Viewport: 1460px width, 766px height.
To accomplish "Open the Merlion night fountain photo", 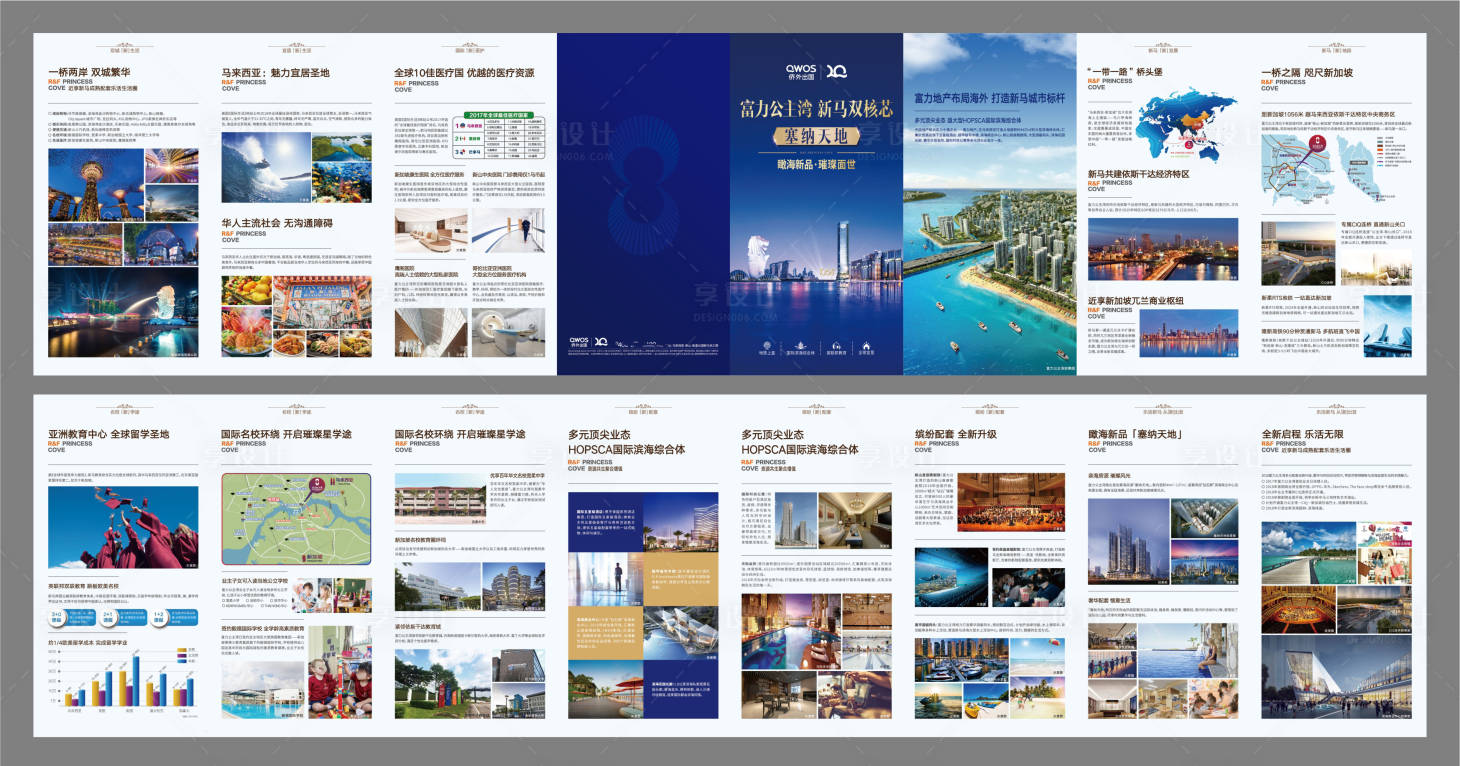I will 124,312.
